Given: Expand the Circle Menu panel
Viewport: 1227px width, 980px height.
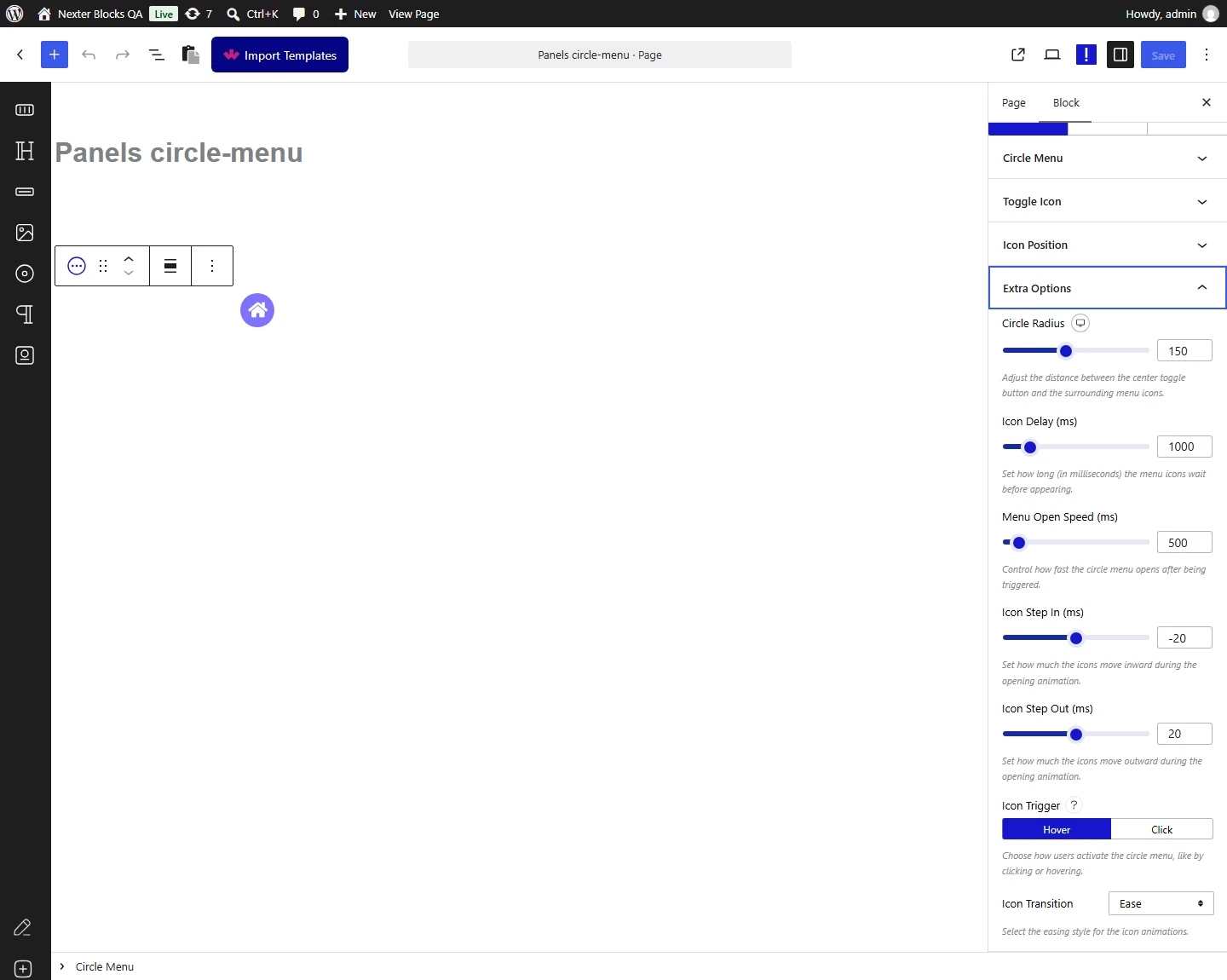Looking at the screenshot, I should click(1107, 158).
